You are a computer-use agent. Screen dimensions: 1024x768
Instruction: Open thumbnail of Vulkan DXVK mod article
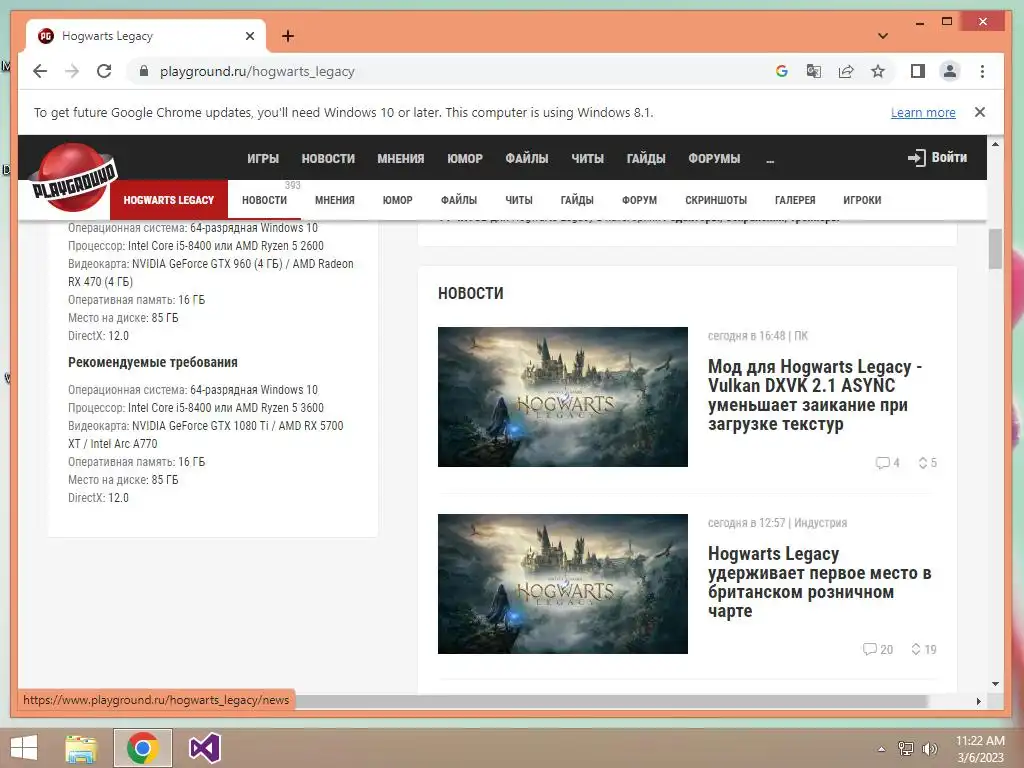562,397
